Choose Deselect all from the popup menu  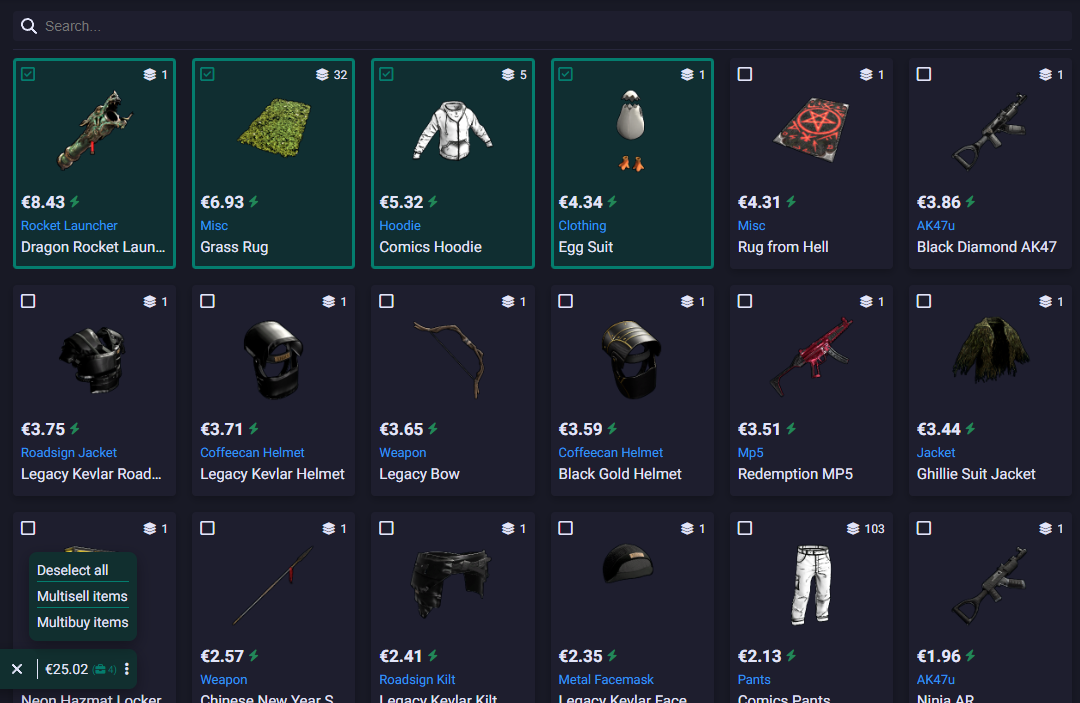tap(72, 570)
